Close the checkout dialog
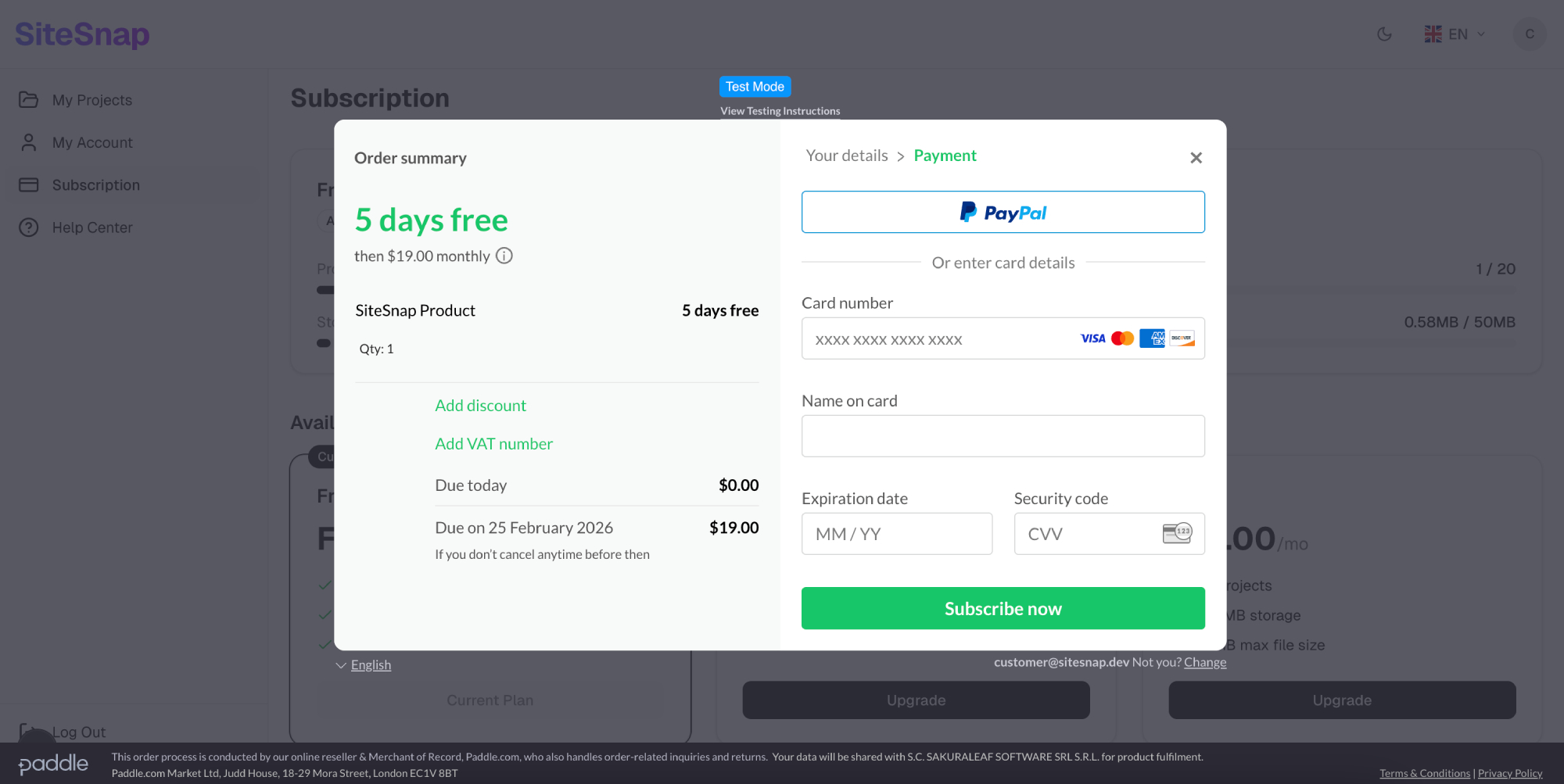1564x784 pixels. [1196, 158]
